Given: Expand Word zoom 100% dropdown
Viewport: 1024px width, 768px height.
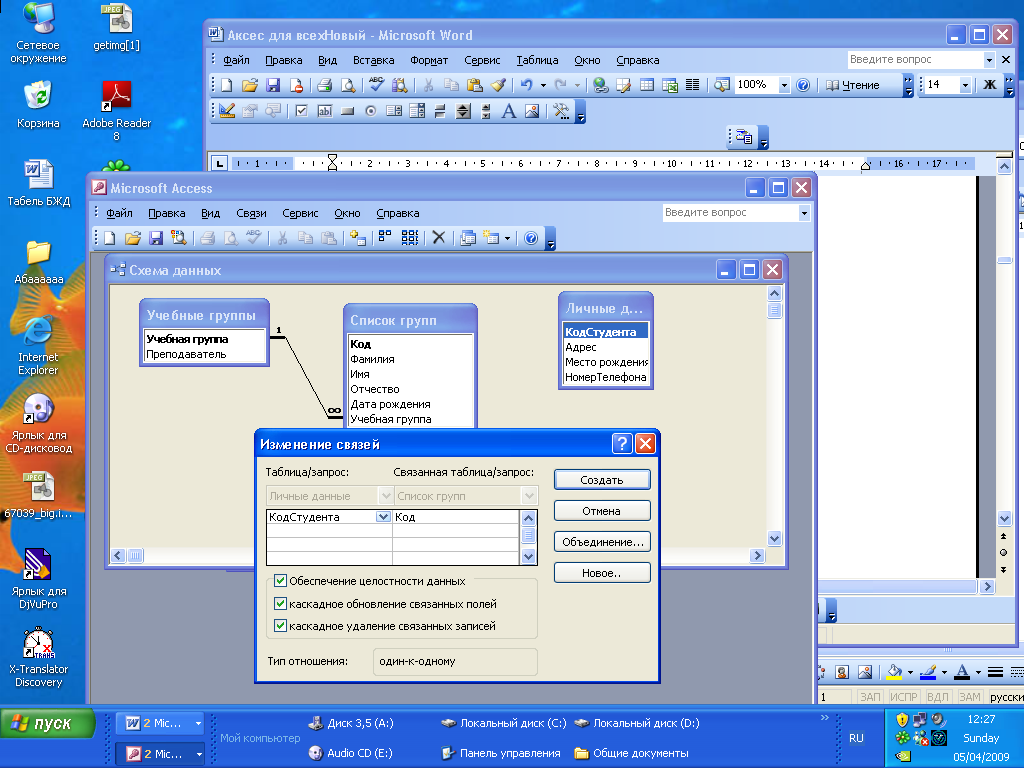Looking at the screenshot, I should click(784, 85).
